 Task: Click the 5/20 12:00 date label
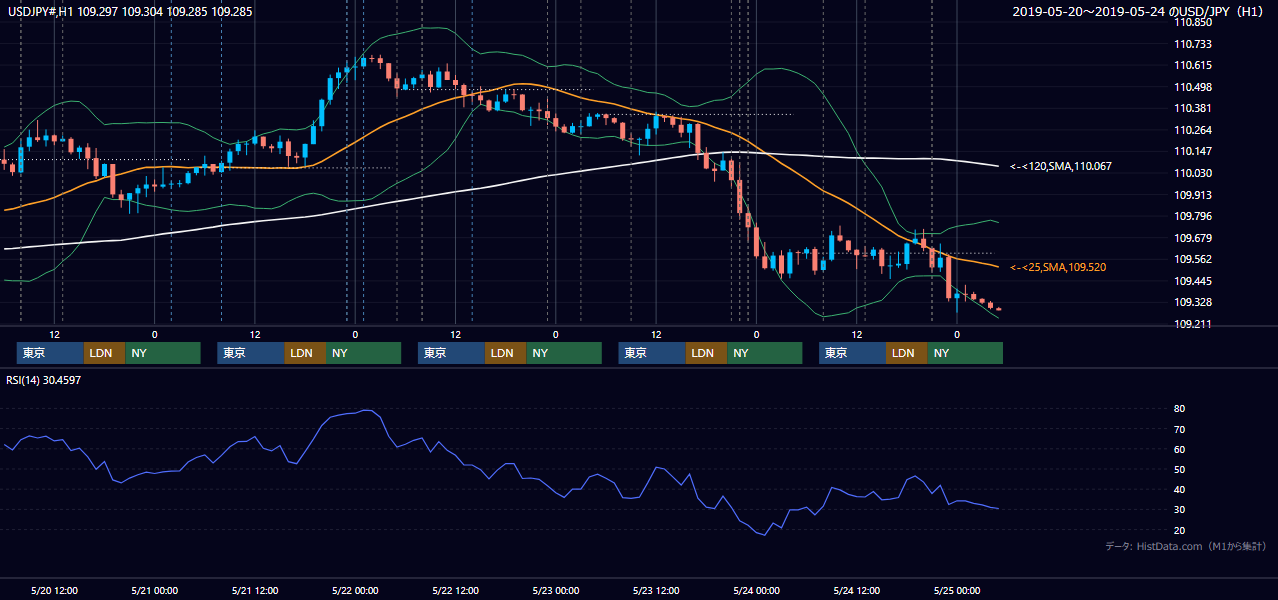[x=55, y=590]
